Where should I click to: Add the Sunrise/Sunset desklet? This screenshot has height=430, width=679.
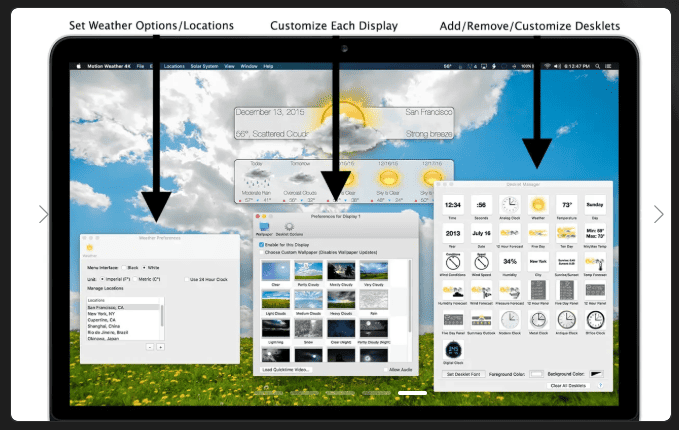566,262
